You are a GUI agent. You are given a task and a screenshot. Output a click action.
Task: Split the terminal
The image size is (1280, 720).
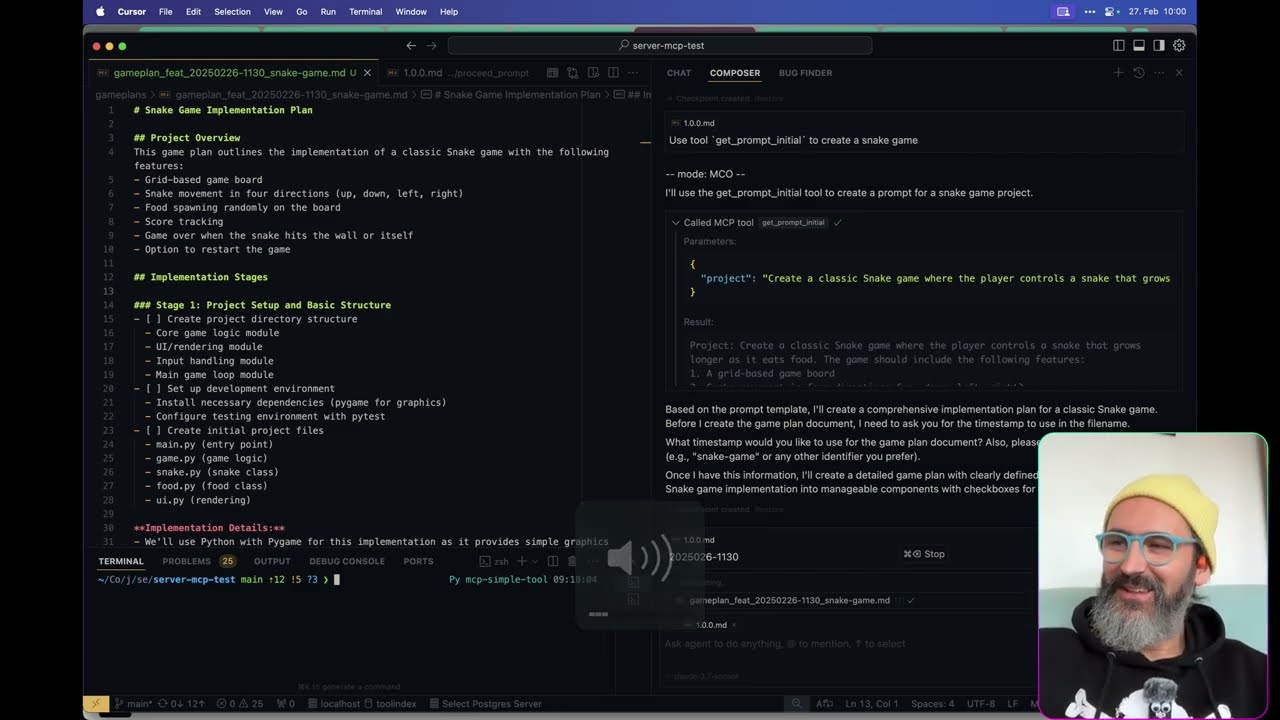tap(552, 562)
